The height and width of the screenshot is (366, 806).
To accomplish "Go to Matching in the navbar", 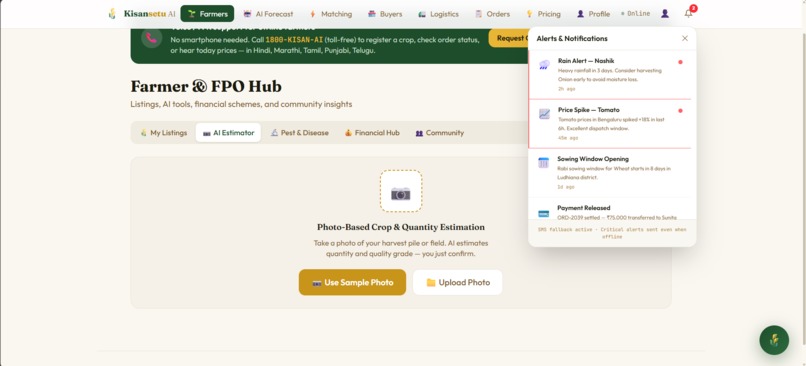I will coord(331,14).
